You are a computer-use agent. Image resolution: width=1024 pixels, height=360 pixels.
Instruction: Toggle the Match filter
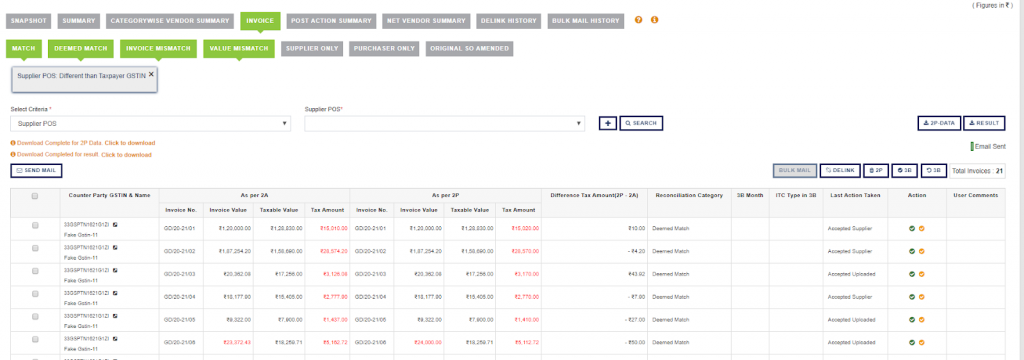coord(24,49)
